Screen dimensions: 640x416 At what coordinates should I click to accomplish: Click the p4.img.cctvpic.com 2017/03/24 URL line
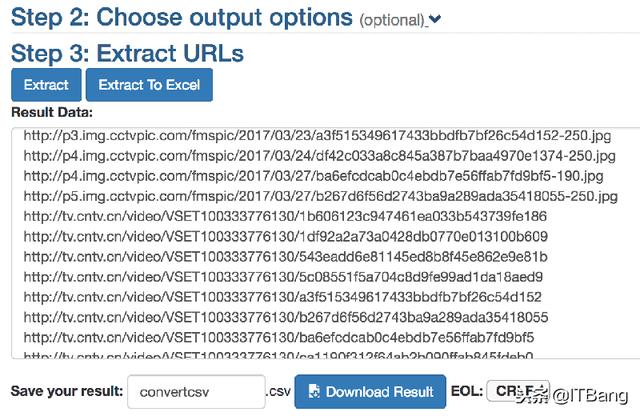point(319,155)
